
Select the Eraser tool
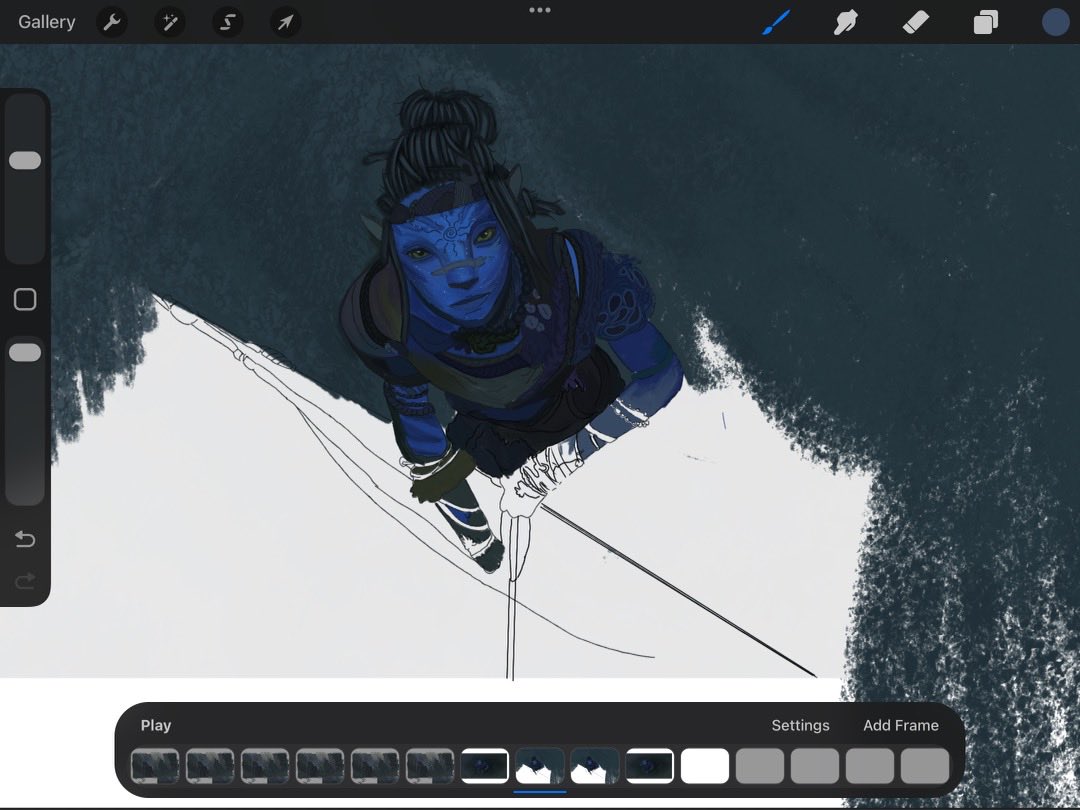(x=915, y=22)
